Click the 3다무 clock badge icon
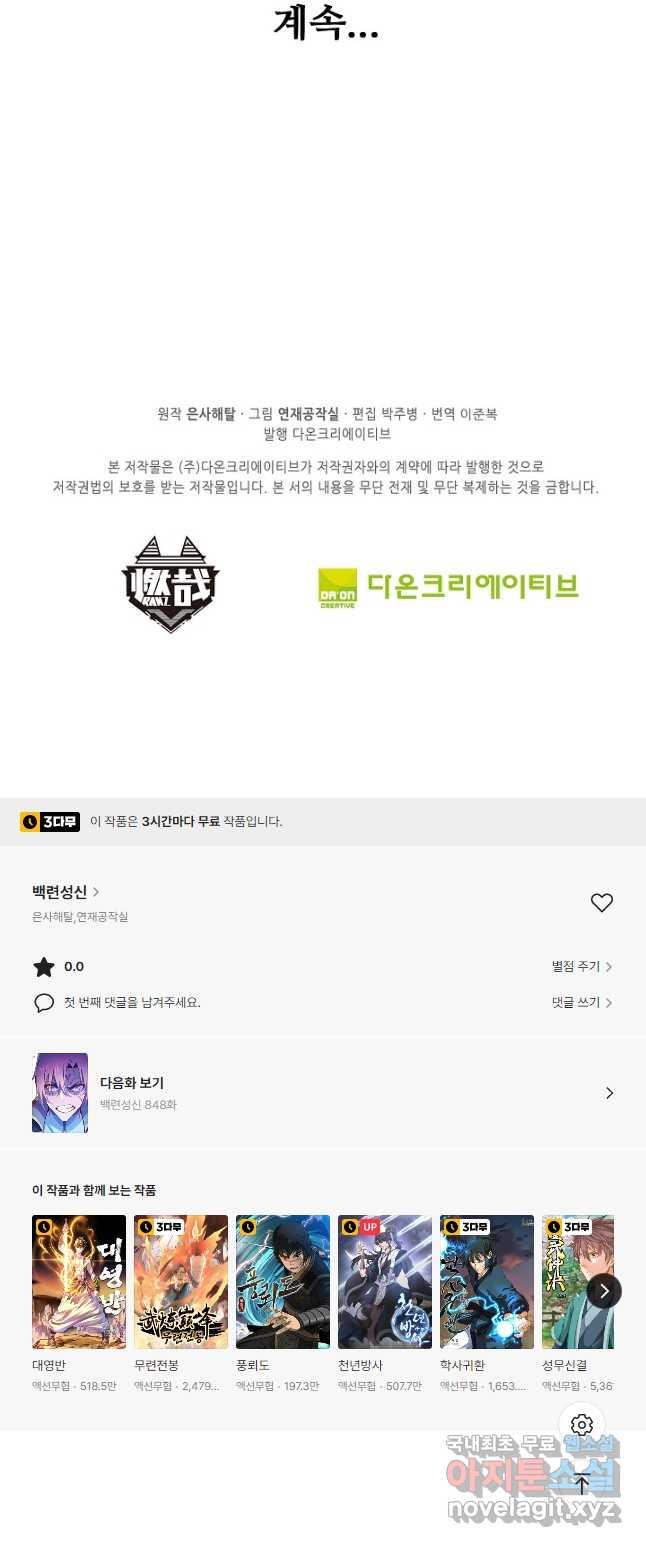The width and height of the screenshot is (646, 1547). (50, 822)
